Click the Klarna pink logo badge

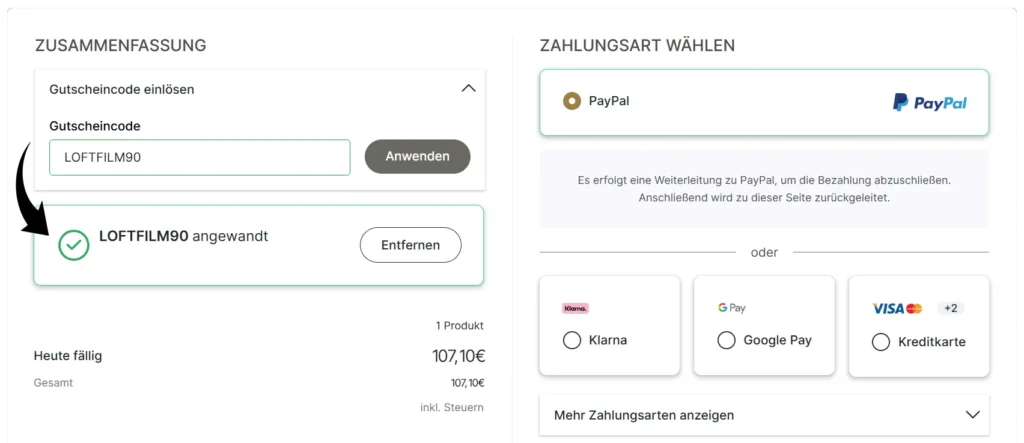pos(575,308)
